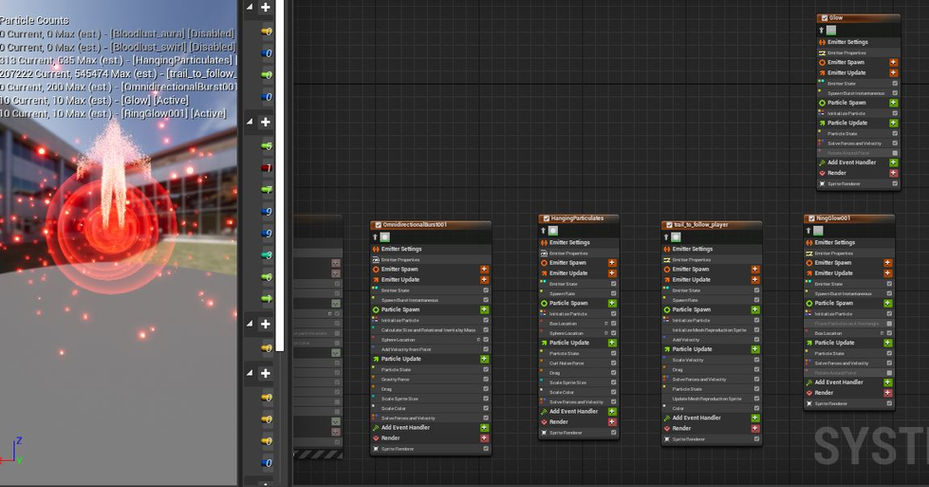Screen dimensions: 929x487
Task: Click Add Event Handler wrench icon in Glow
Action: pyautogui.click(x=822, y=162)
